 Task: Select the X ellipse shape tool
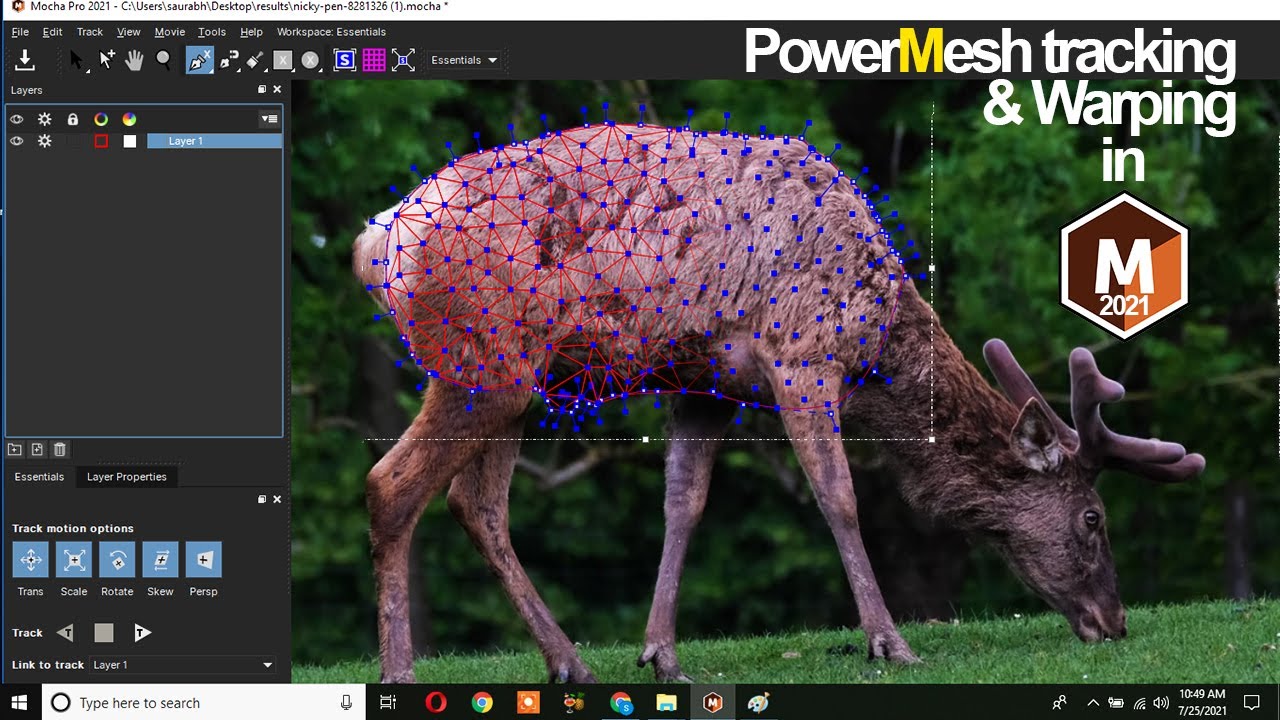[310, 60]
